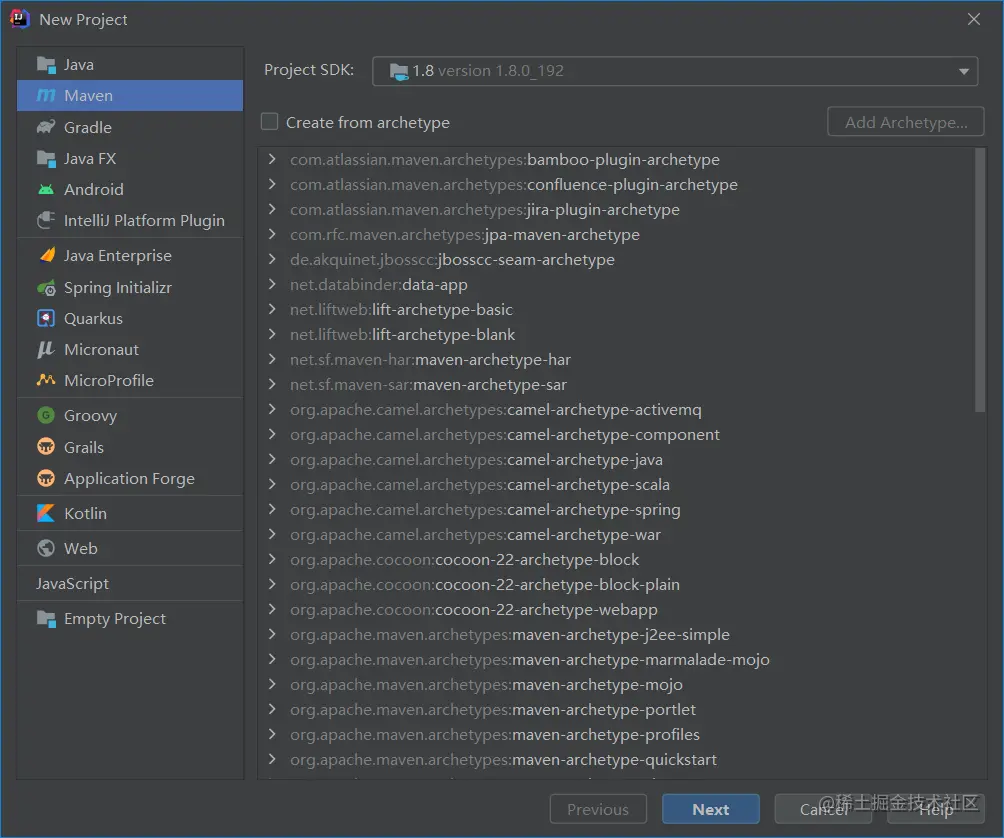Click the Spring Initializr leaf icon
1004x838 pixels.
[46, 288]
